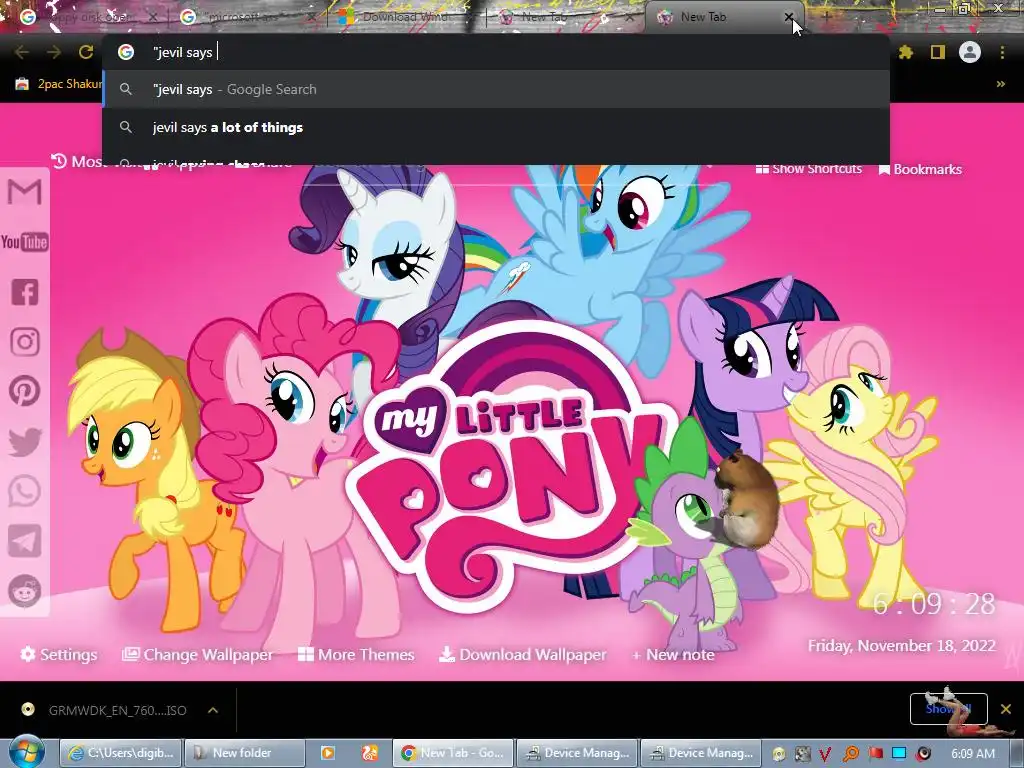Click the taskbar clock showing 6:09 AM

coord(973,753)
